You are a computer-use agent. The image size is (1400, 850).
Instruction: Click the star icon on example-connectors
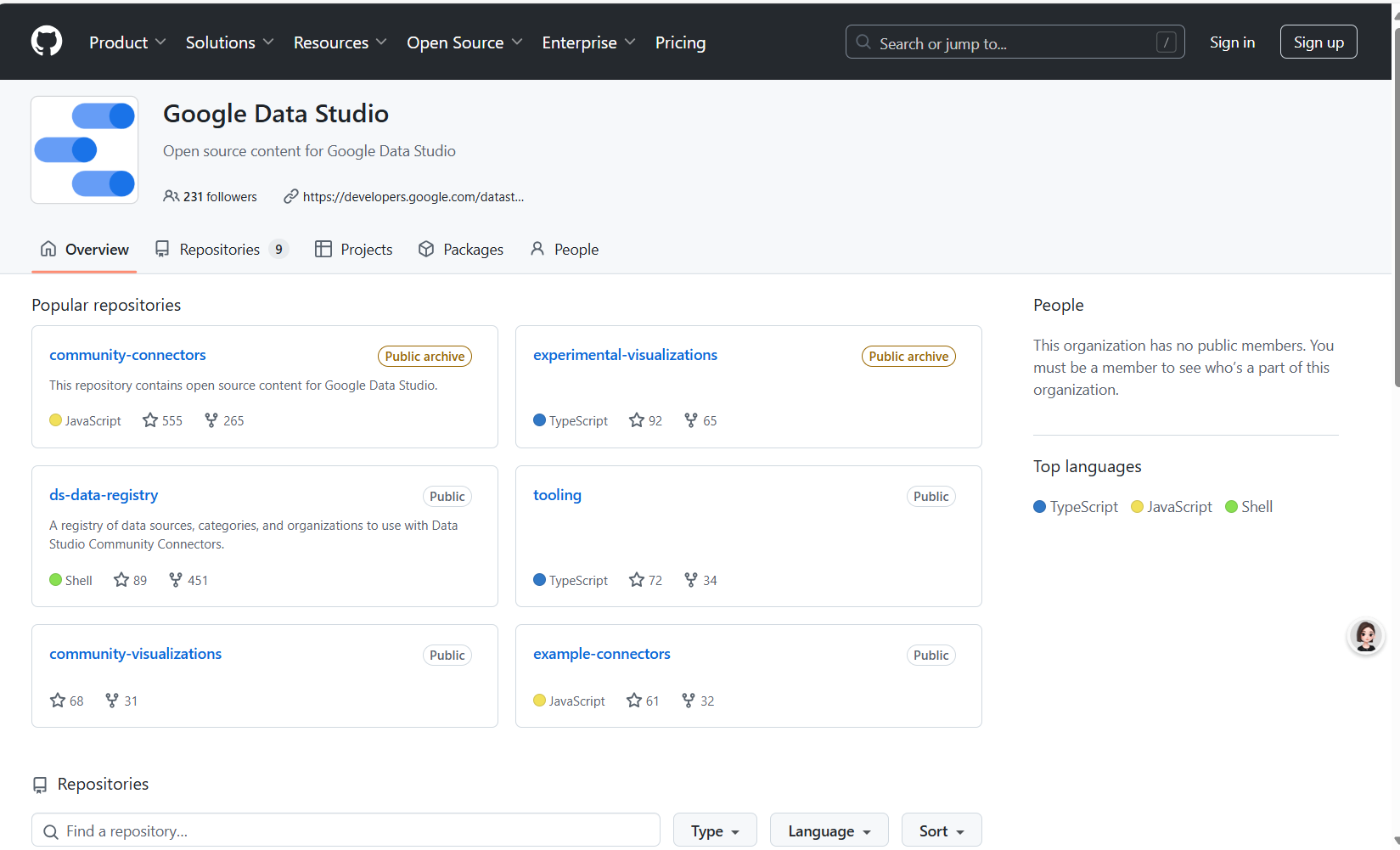[x=634, y=701]
